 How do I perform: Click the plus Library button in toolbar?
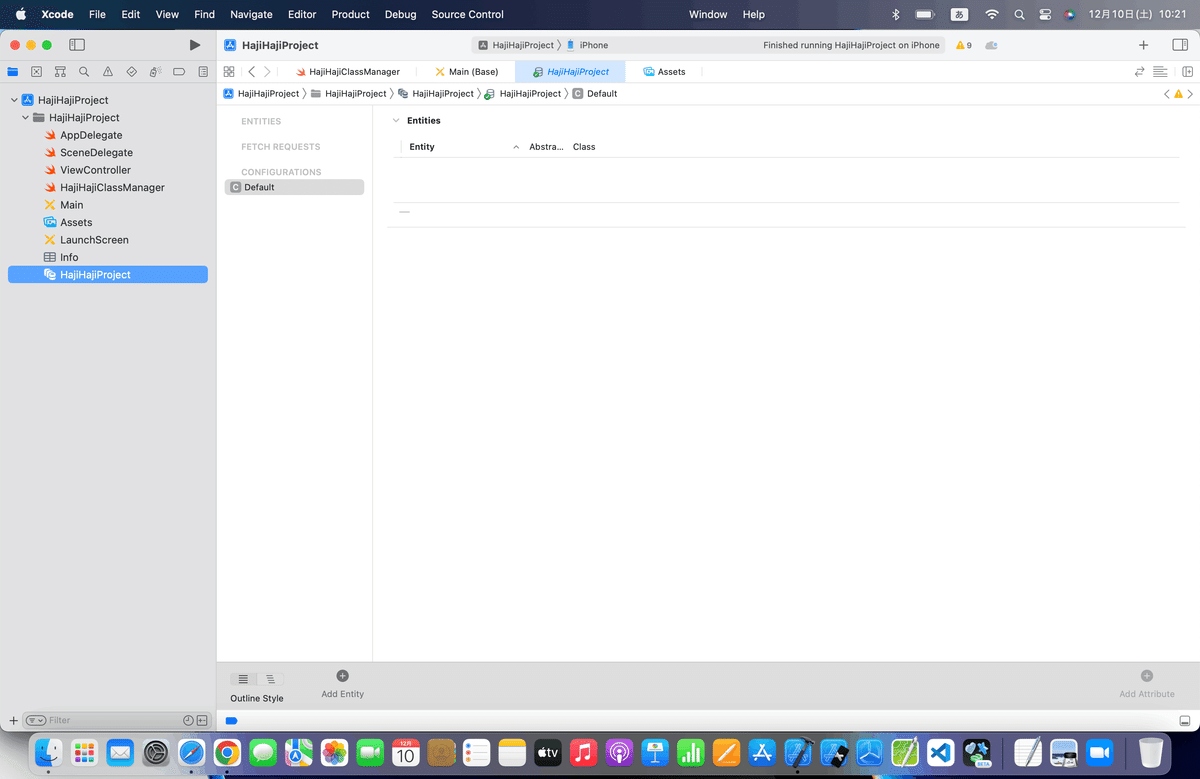1143,45
